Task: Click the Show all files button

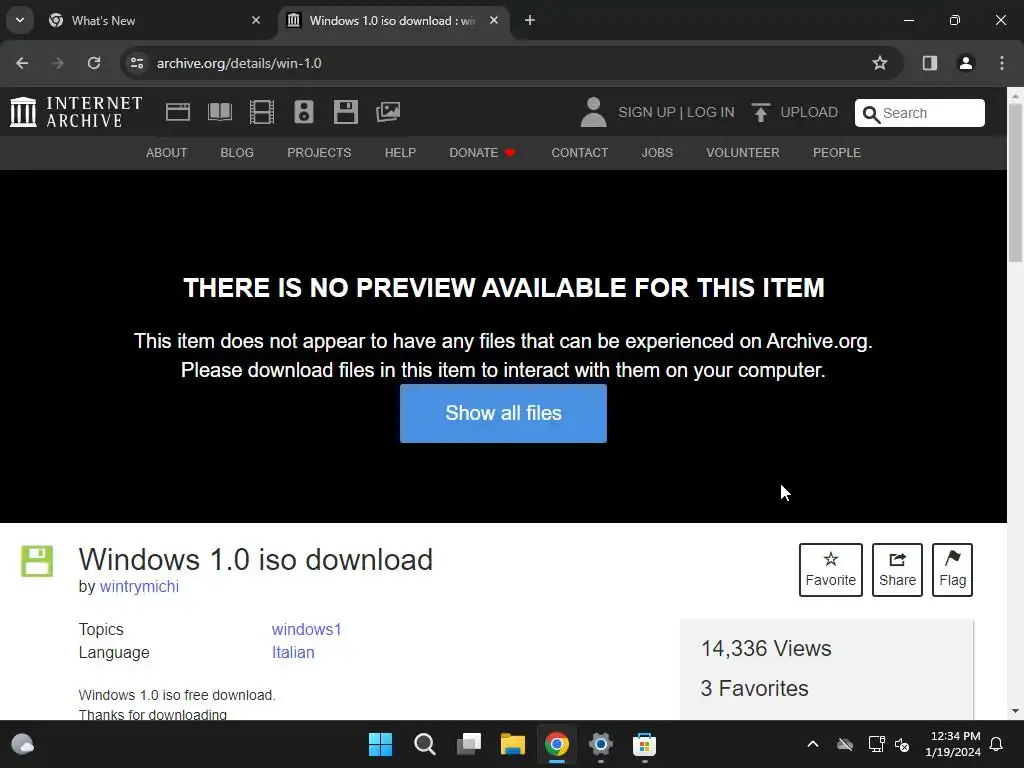Action: pos(503,413)
